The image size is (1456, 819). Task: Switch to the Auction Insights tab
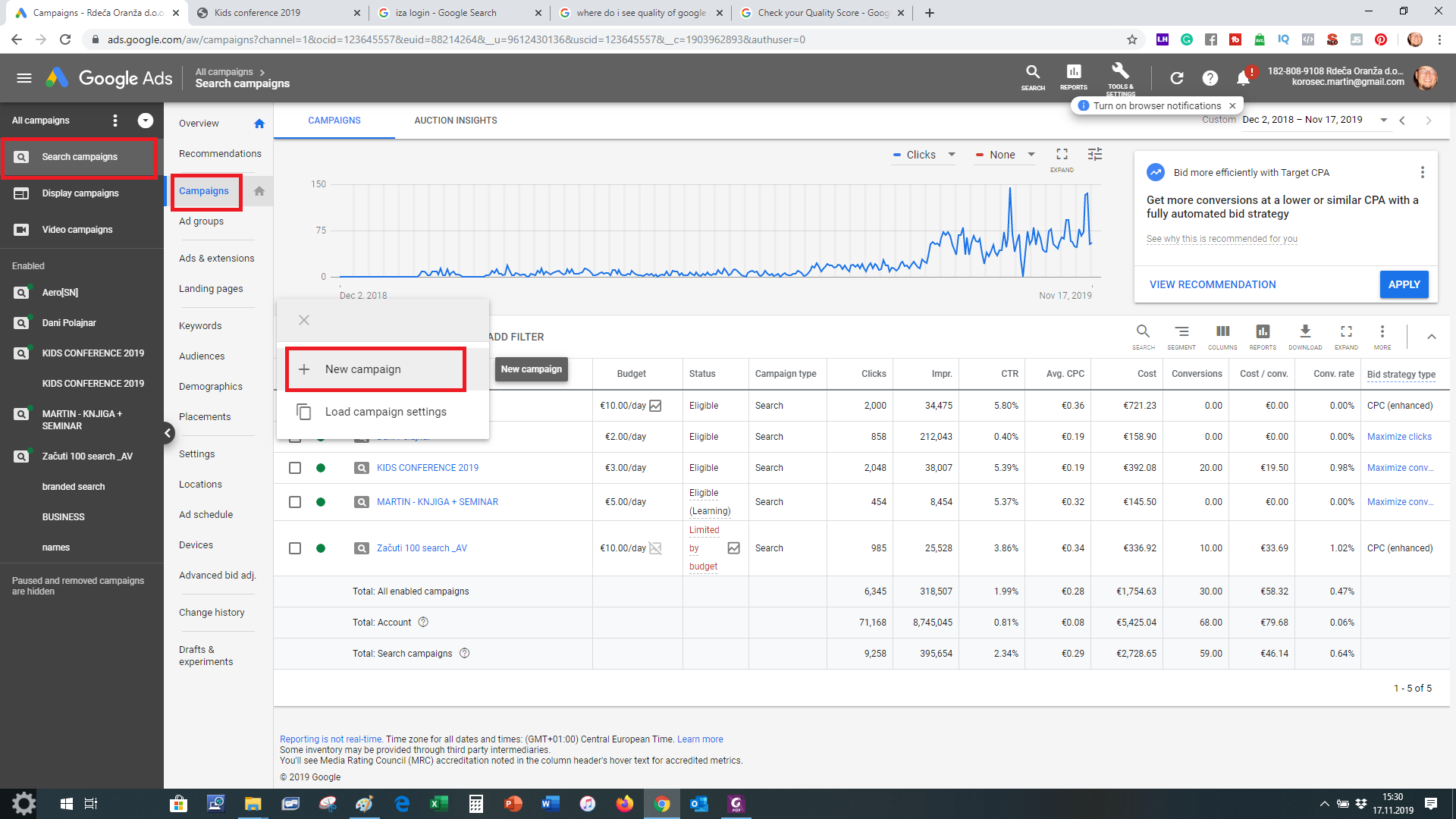(455, 121)
